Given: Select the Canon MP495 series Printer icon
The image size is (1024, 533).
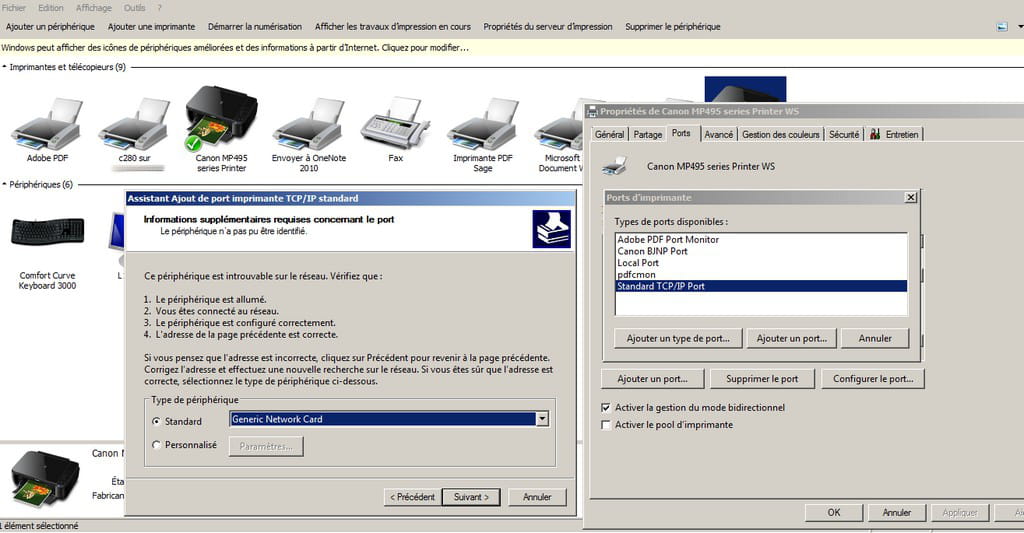Looking at the screenshot, I should coord(221,119).
